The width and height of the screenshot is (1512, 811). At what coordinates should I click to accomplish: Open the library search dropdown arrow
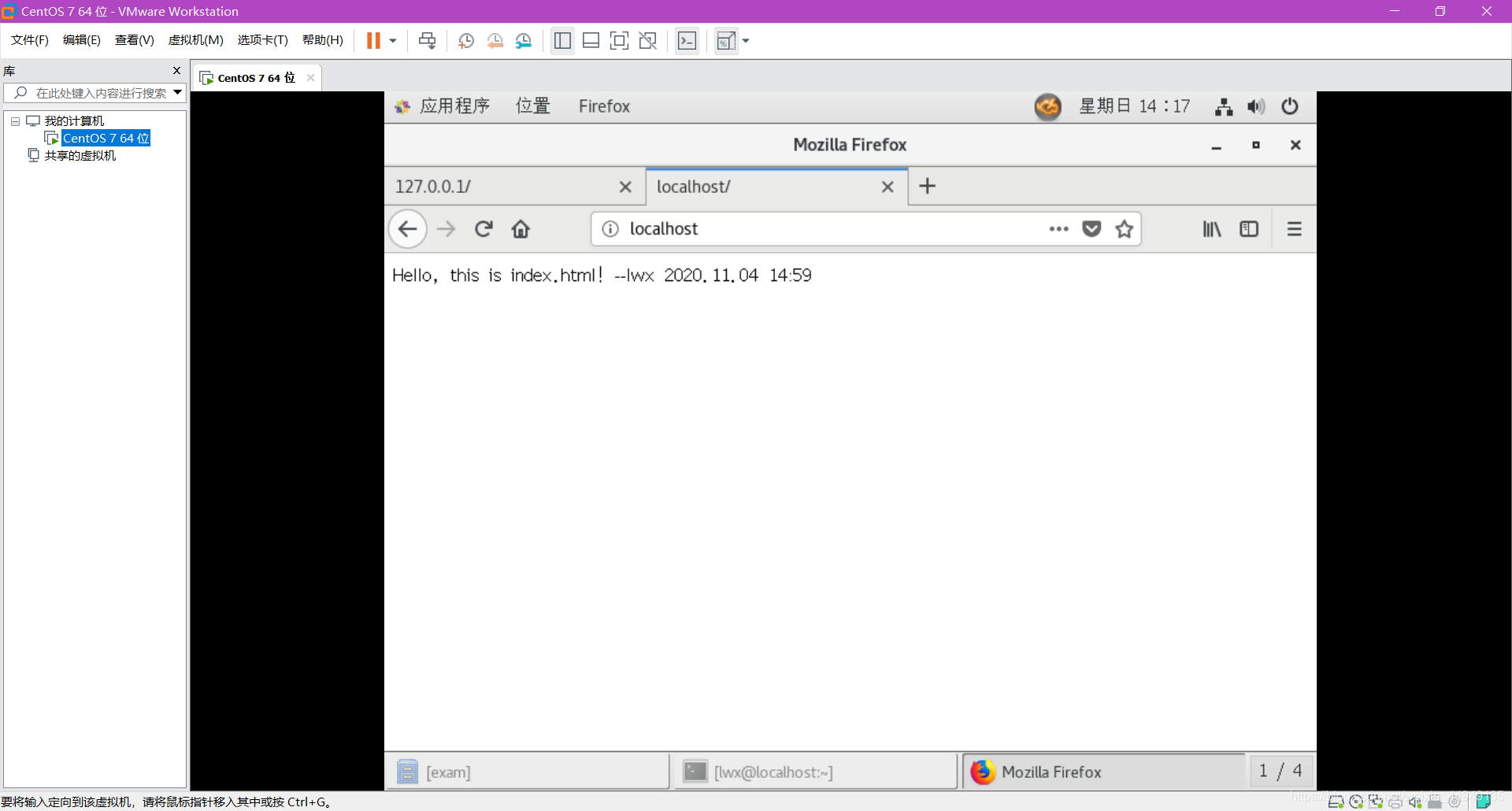click(x=178, y=93)
